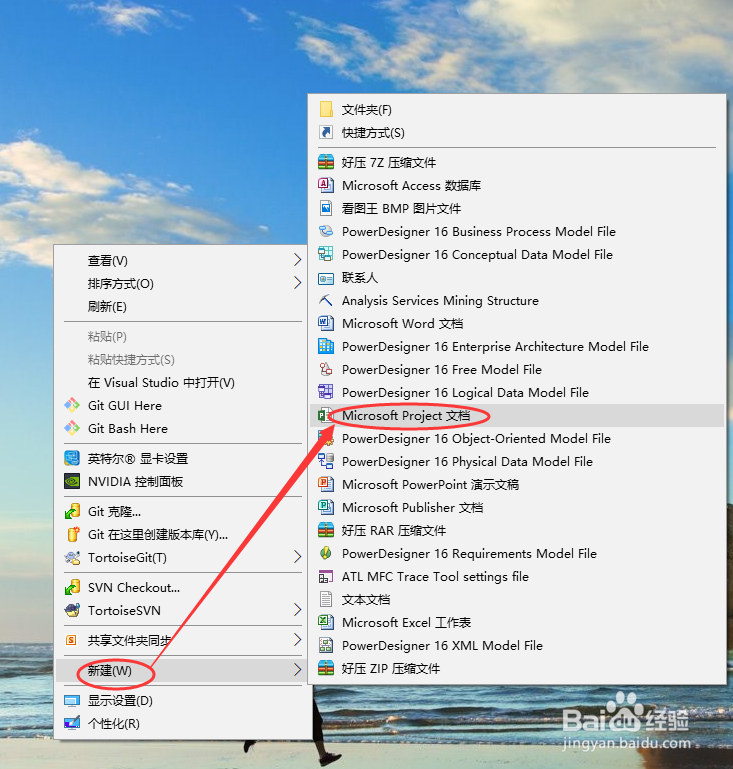Click the 看图王 BMP image icon
Viewport: 733px width, 769px height.
pyautogui.click(x=326, y=208)
